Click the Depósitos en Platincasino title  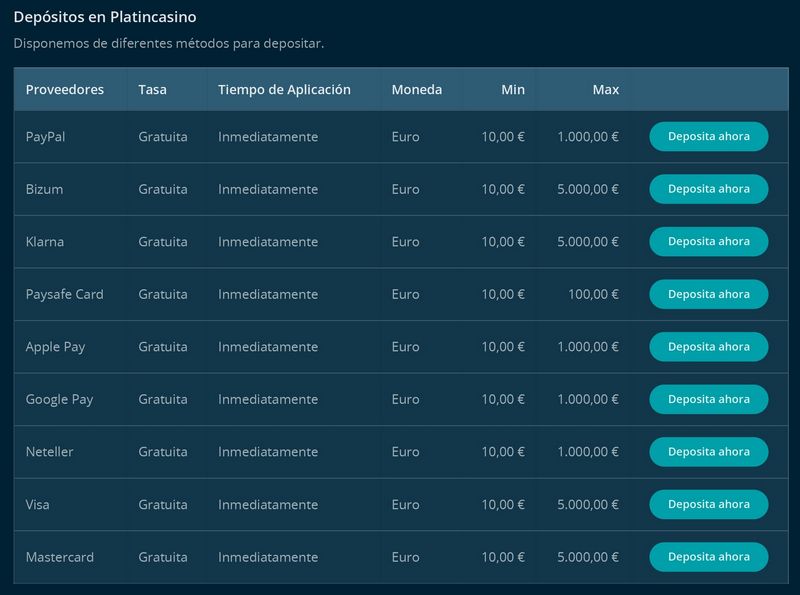pyautogui.click(x=111, y=16)
